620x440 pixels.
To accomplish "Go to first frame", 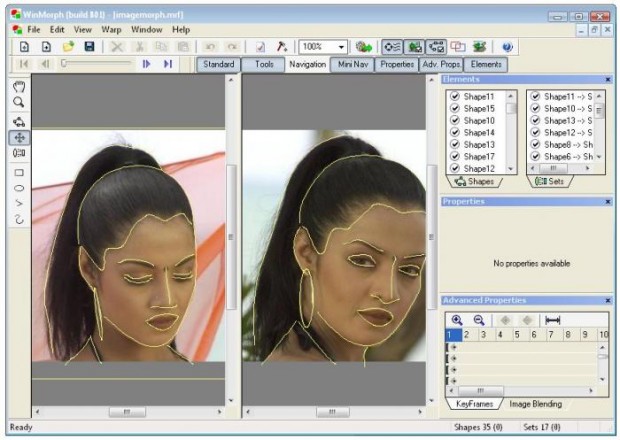I will [24, 64].
